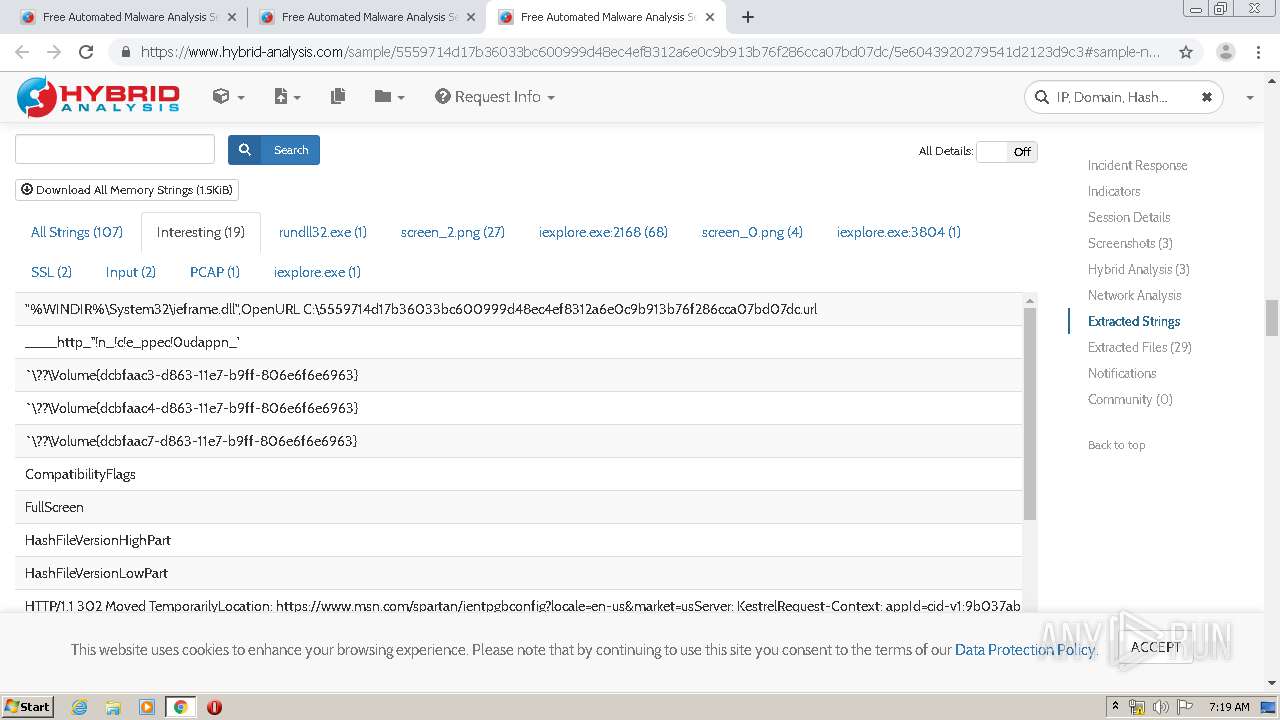Viewport: 1280px width, 720px height.
Task: Click the volume icon in system tray
Action: (x=1161, y=707)
